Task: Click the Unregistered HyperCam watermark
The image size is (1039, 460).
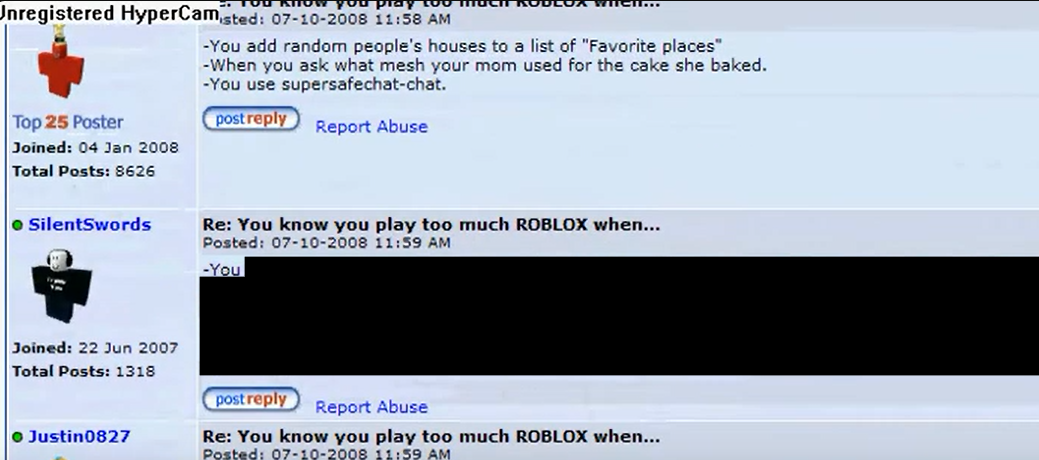Action: coord(109,13)
